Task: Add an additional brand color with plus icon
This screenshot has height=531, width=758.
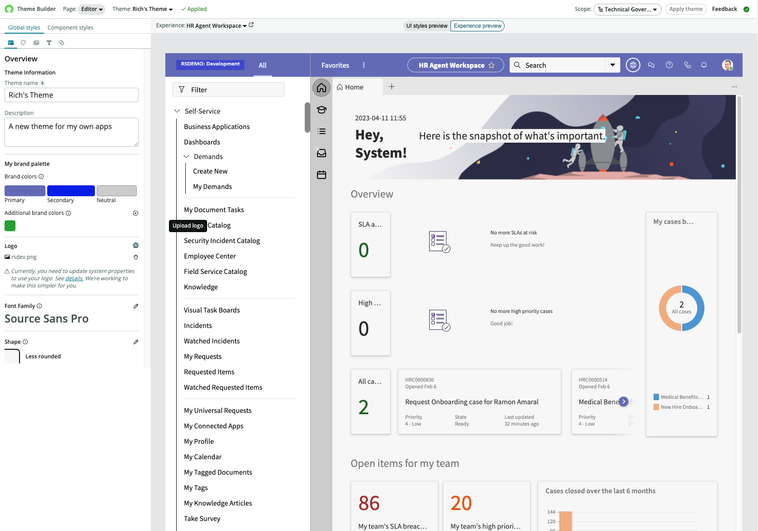Action: coord(135,213)
